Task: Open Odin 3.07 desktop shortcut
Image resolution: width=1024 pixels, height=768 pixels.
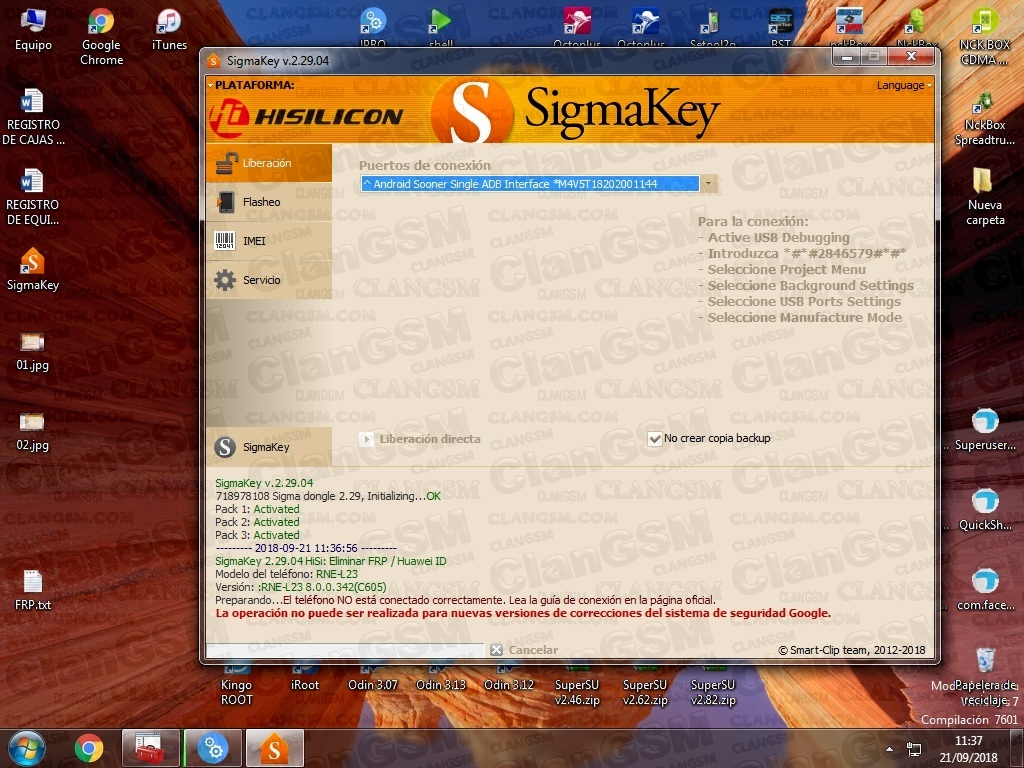Action: (x=373, y=677)
